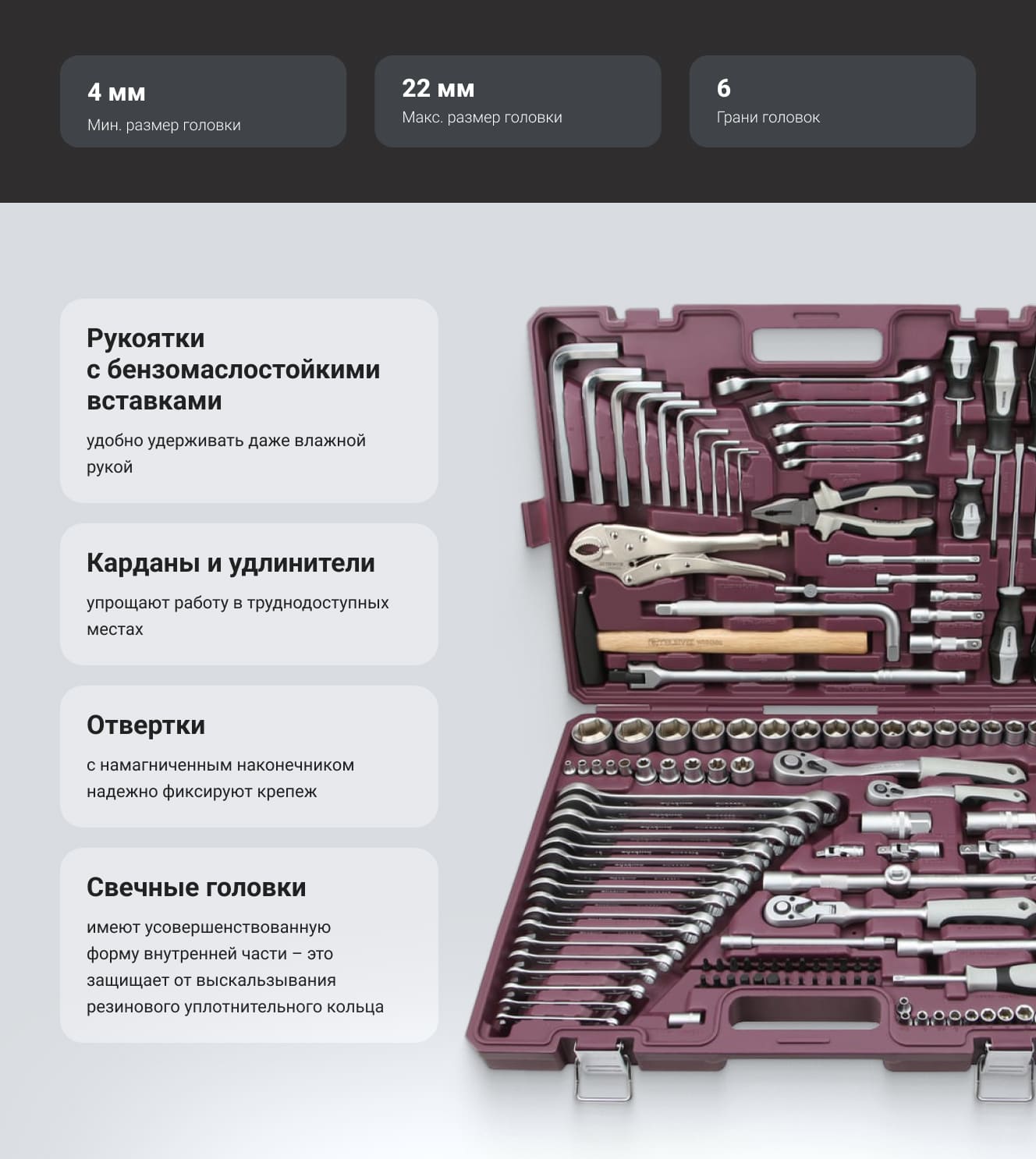Click the left metal latch of the case

point(601,1071)
